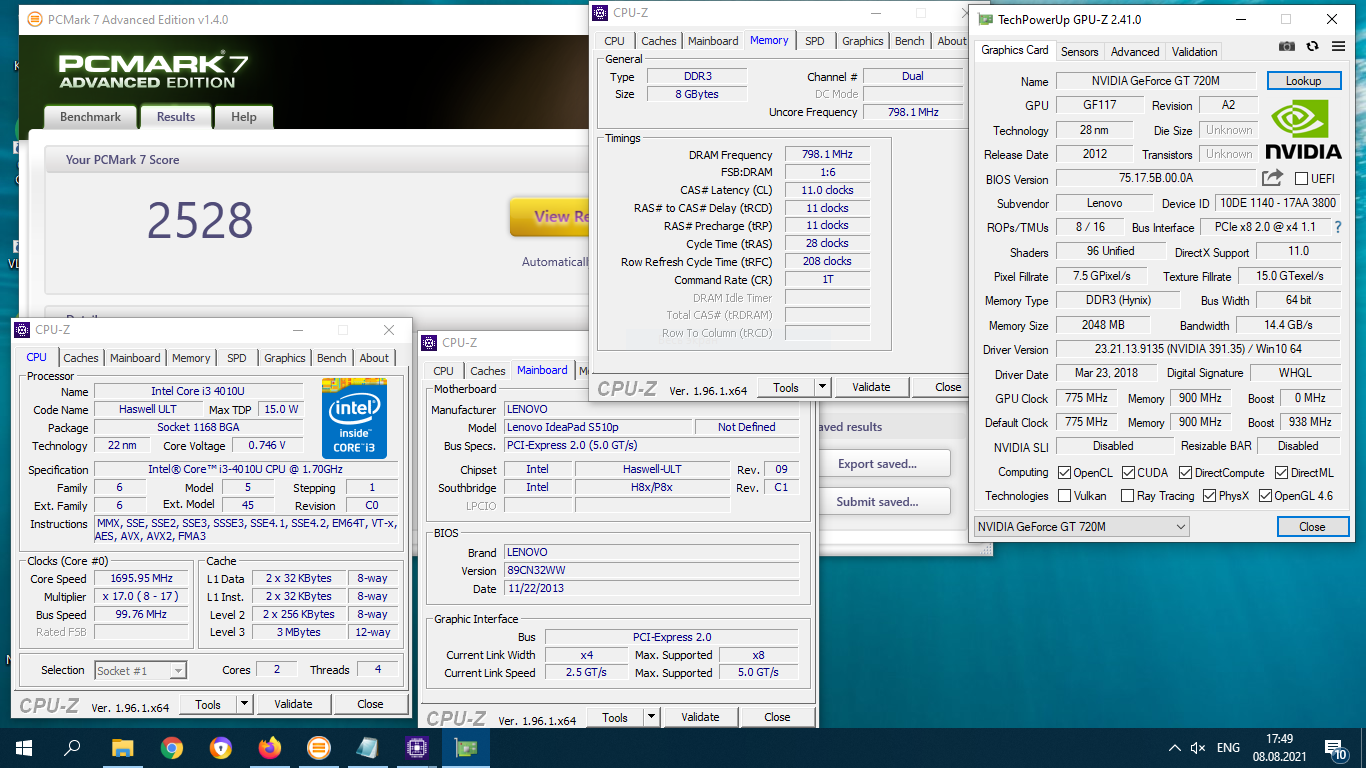Open Tools dropdown arrow in CPU-Z Memory window

823,387
